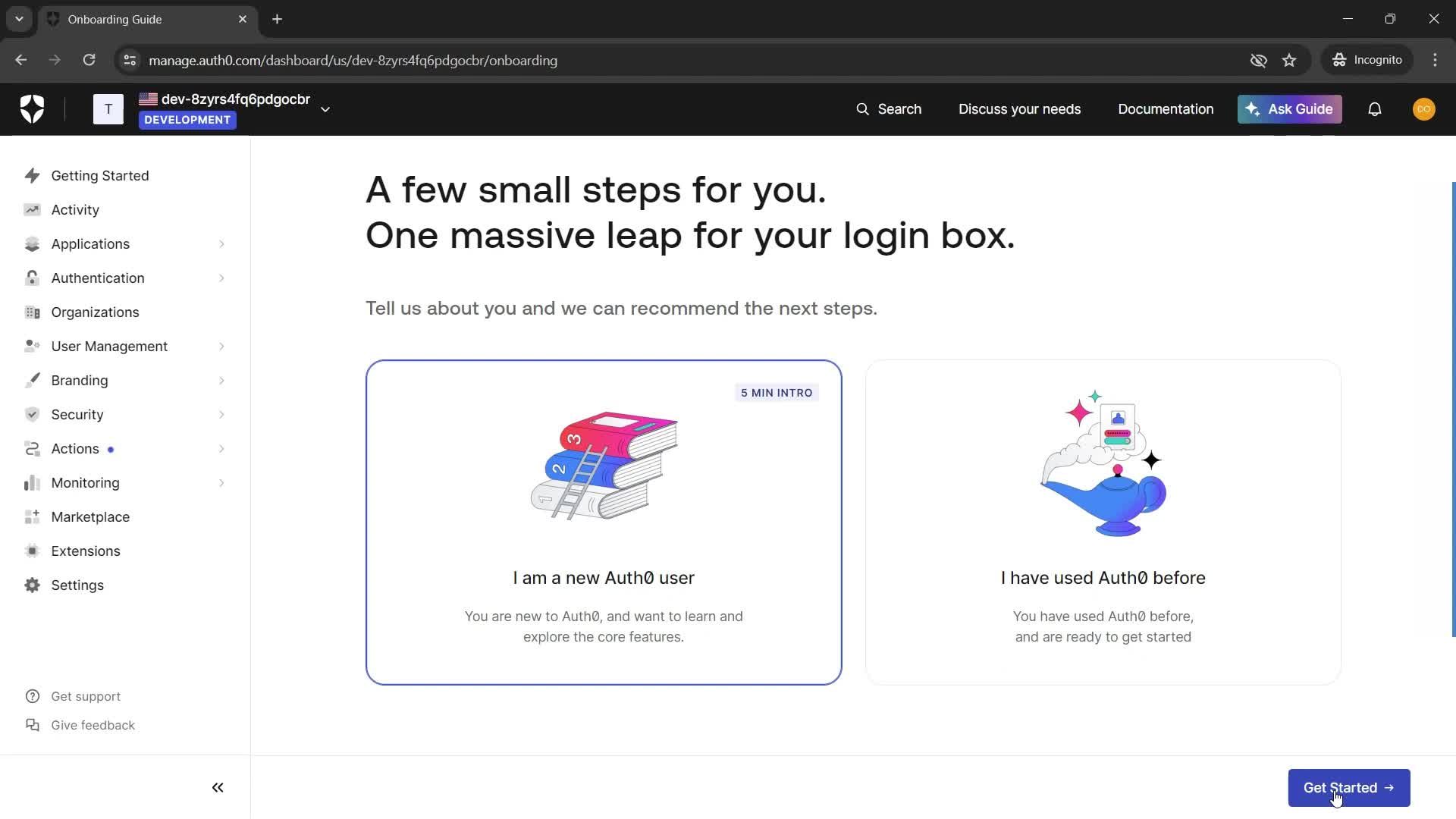This screenshot has width=1456, height=819.
Task: Click the magnifier icon next to Search
Action: tap(862, 109)
